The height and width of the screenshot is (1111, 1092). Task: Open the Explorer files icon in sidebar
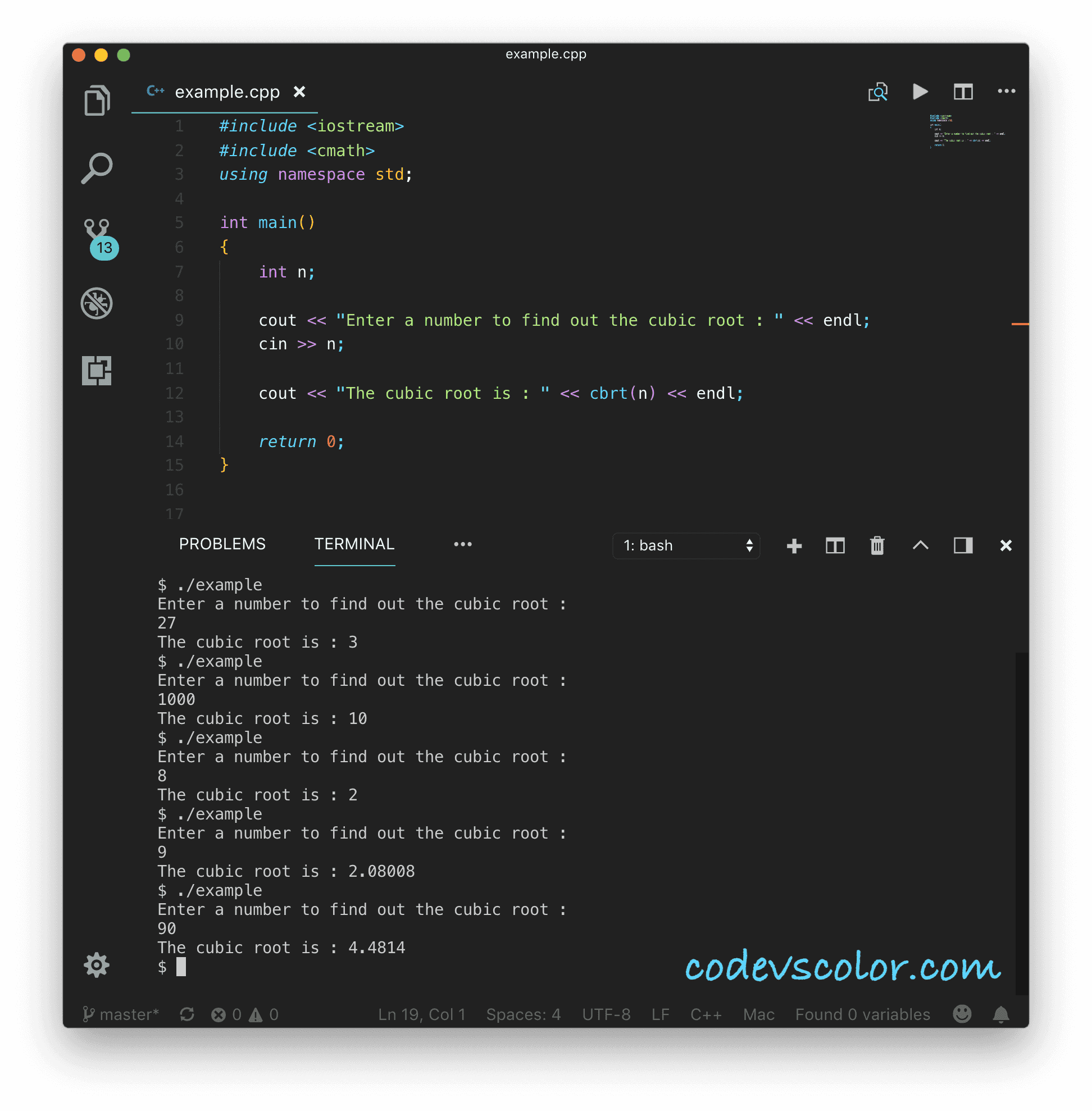[97, 101]
